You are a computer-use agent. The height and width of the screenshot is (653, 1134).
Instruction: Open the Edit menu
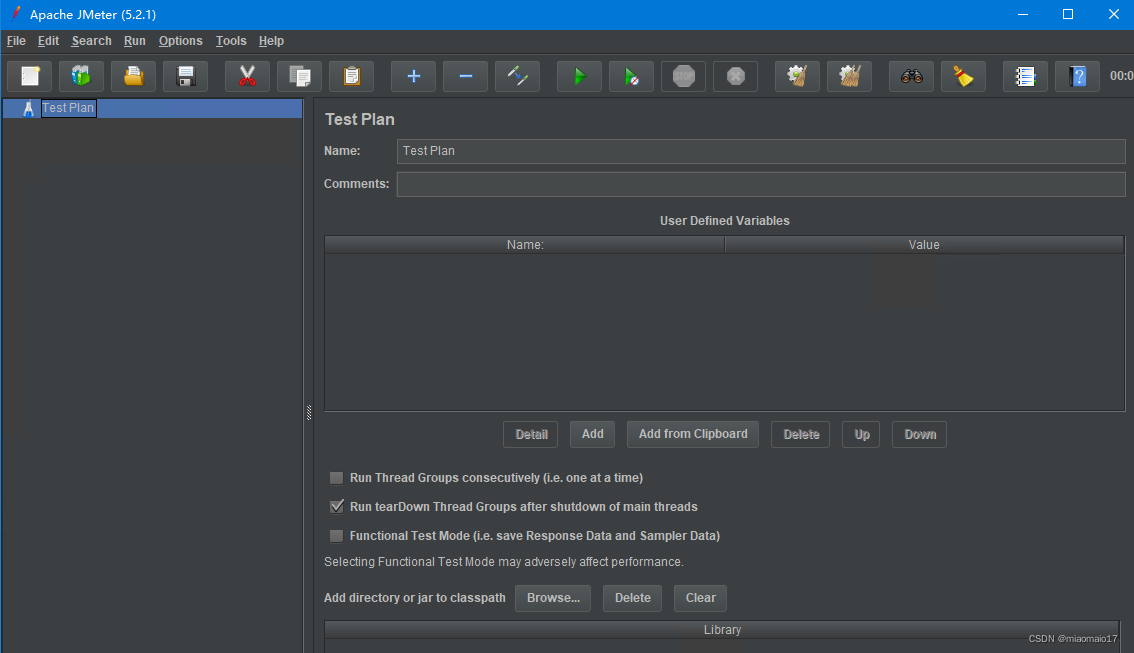pyautogui.click(x=48, y=40)
